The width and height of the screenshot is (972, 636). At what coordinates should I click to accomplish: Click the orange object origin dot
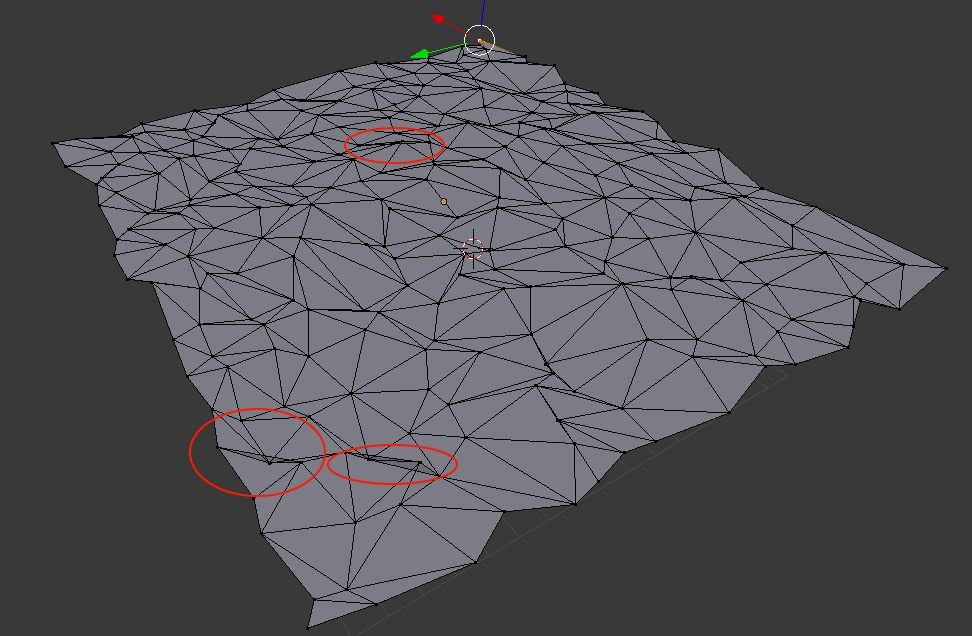pos(443,201)
